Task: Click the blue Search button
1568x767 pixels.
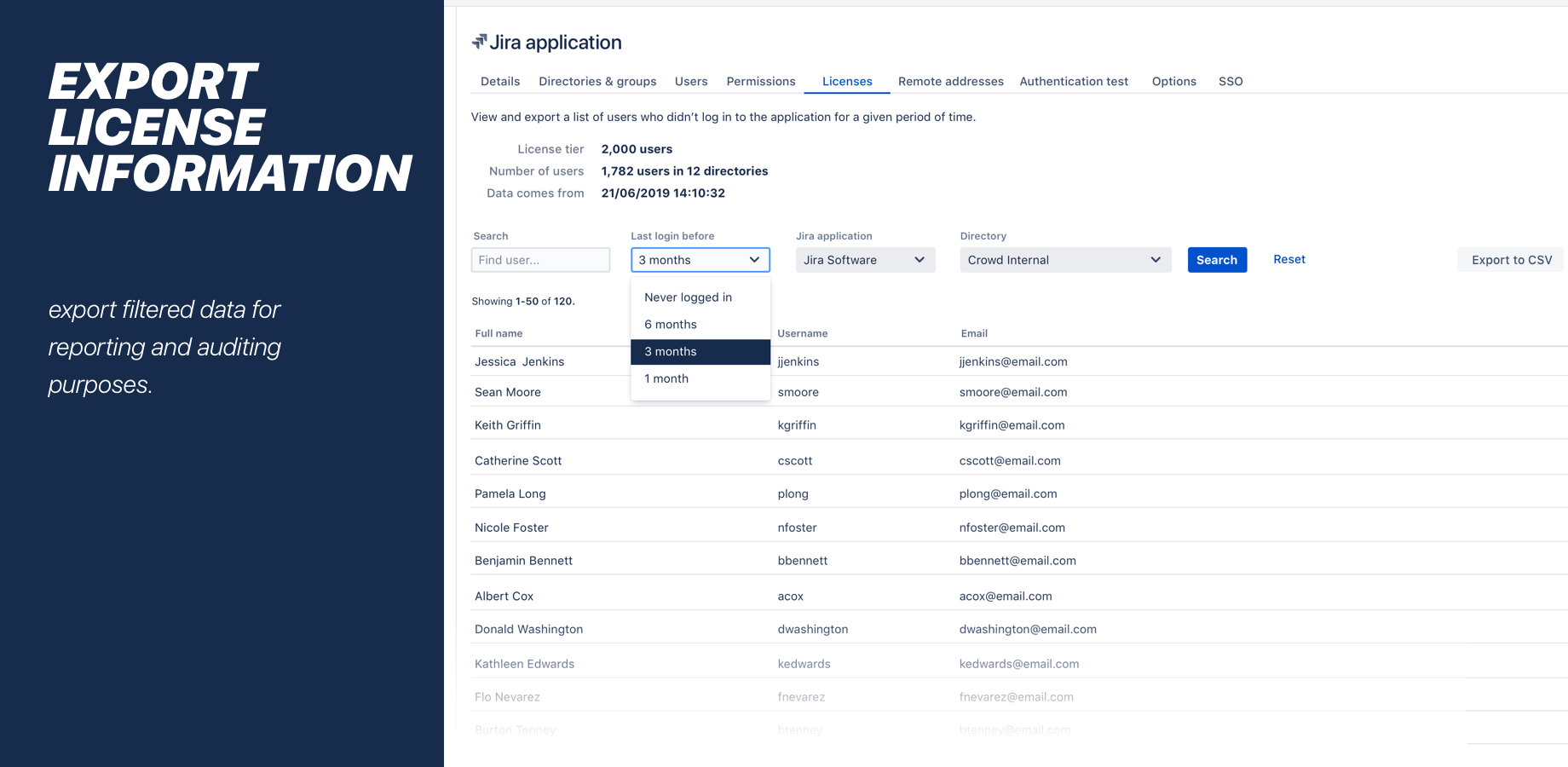Action: pyautogui.click(x=1217, y=260)
